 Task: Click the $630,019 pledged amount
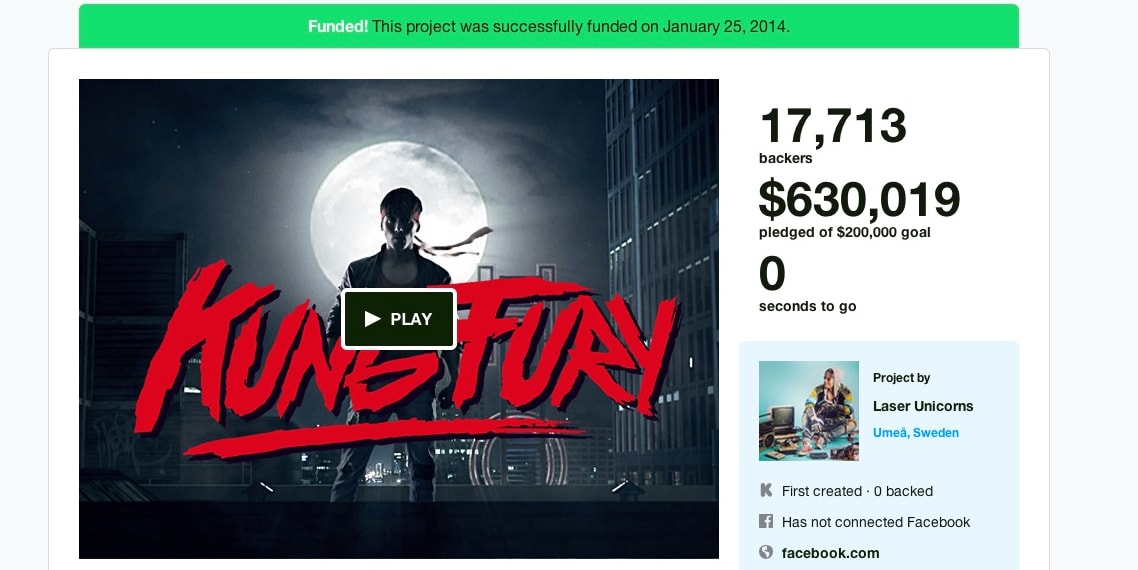pyautogui.click(x=859, y=199)
